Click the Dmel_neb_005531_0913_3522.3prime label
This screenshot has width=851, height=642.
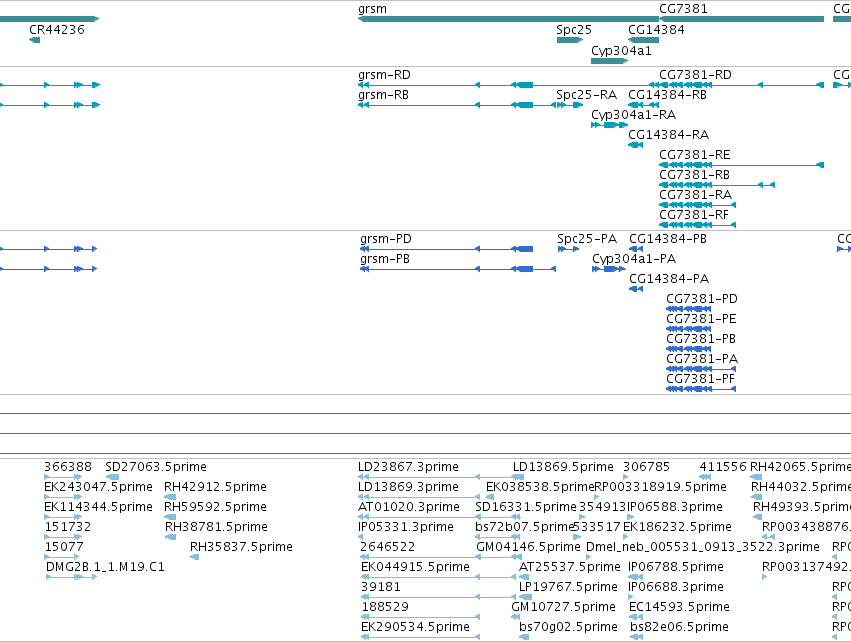coord(703,547)
